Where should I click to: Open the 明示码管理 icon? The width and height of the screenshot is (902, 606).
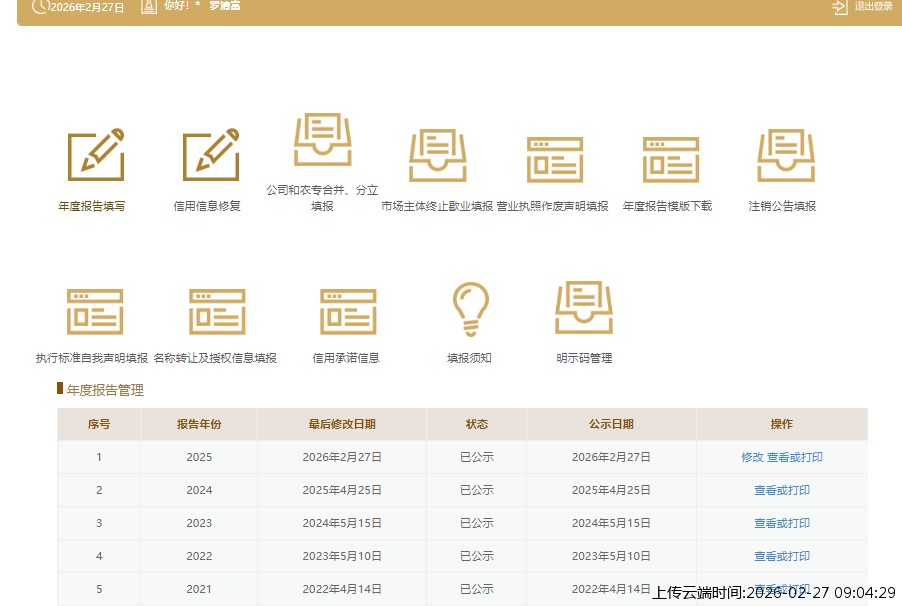point(584,309)
